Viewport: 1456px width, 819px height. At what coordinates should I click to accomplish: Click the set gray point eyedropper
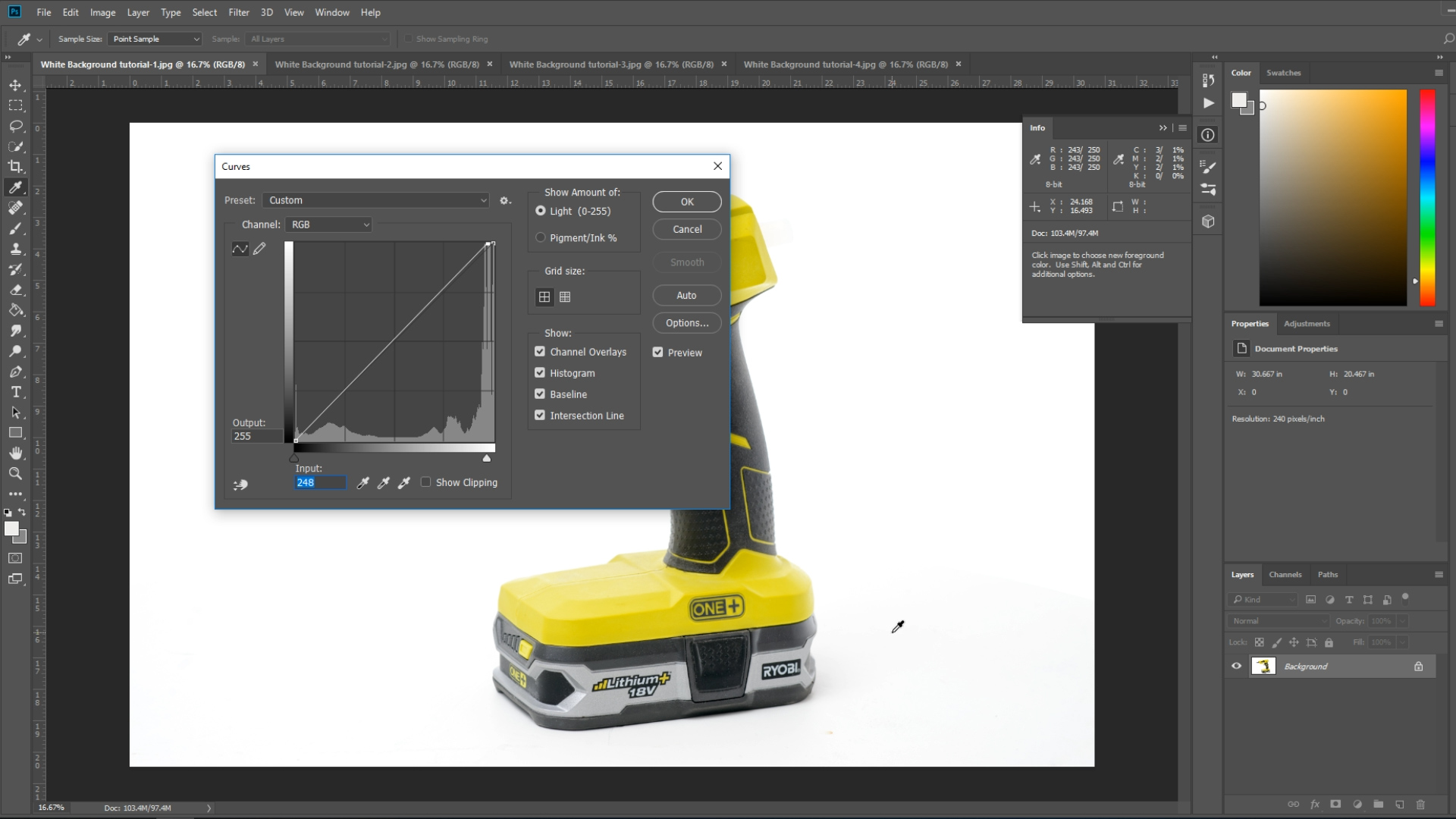tap(384, 482)
